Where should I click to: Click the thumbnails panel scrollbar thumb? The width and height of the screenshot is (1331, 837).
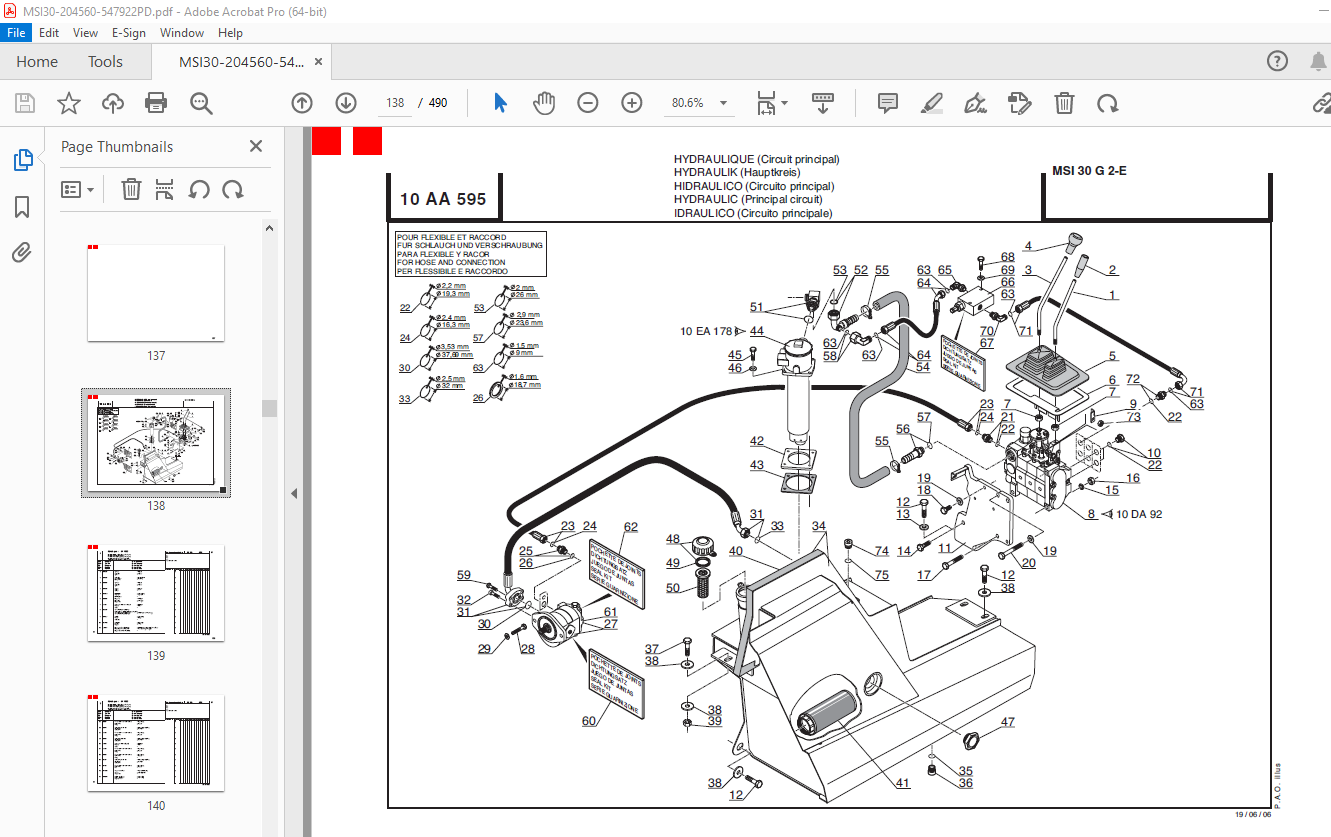(268, 408)
